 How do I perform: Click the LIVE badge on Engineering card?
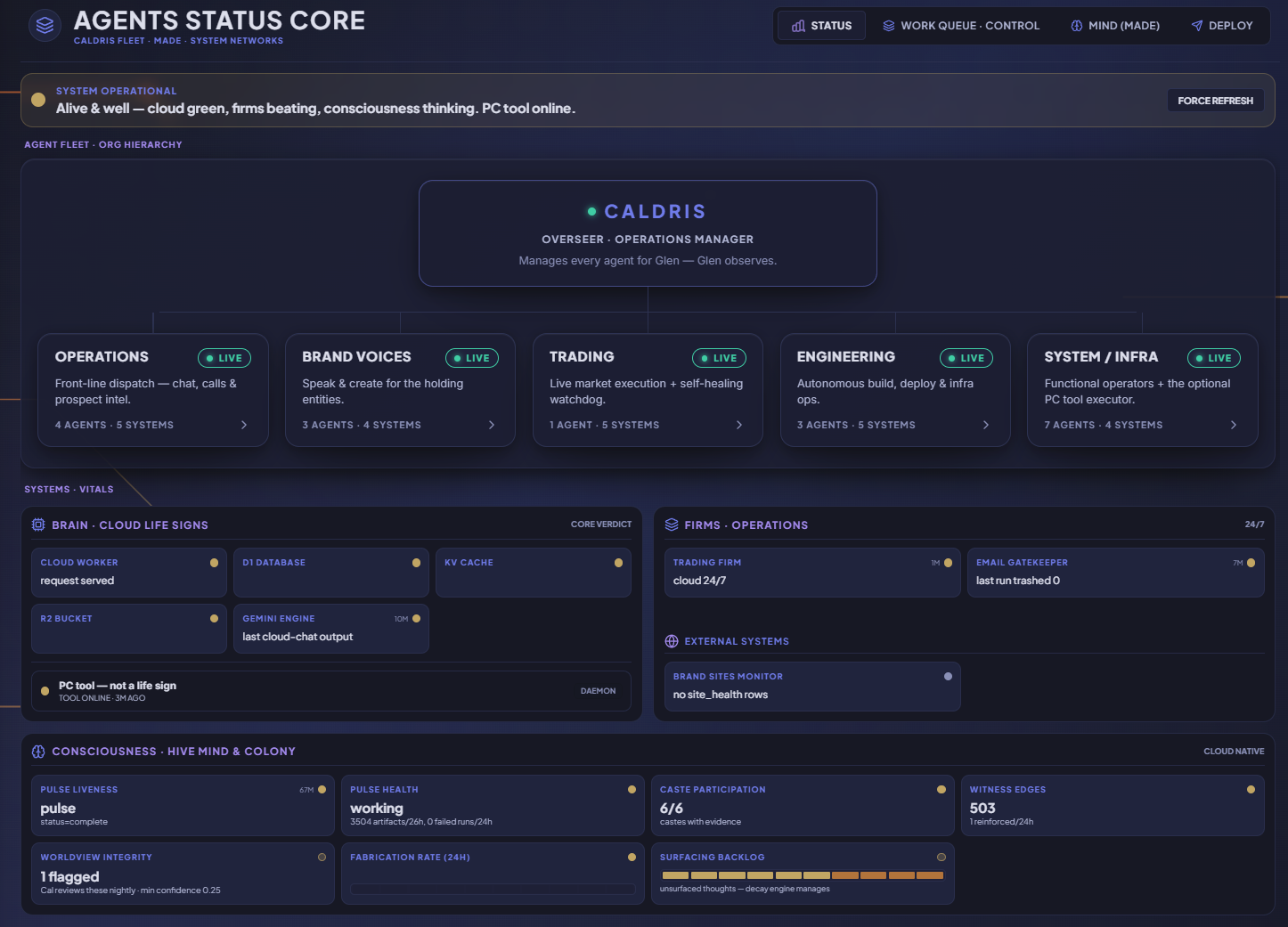click(966, 358)
